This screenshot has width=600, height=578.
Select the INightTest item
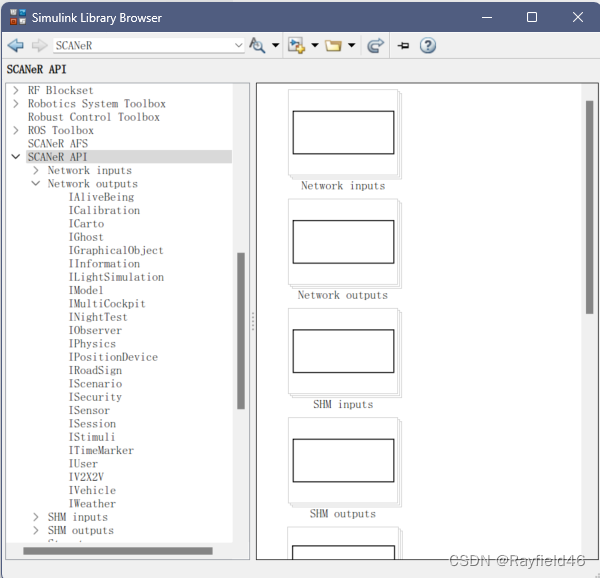[x=98, y=317]
